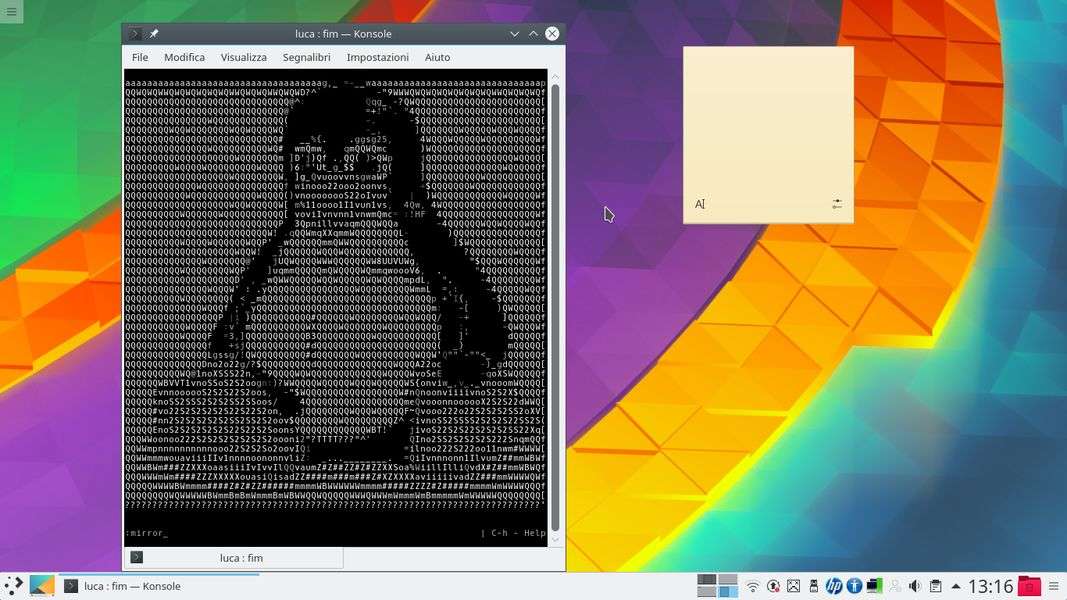Expand hidden system tray icons arrow
The width and height of the screenshot is (1067, 600).
coord(956,586)
